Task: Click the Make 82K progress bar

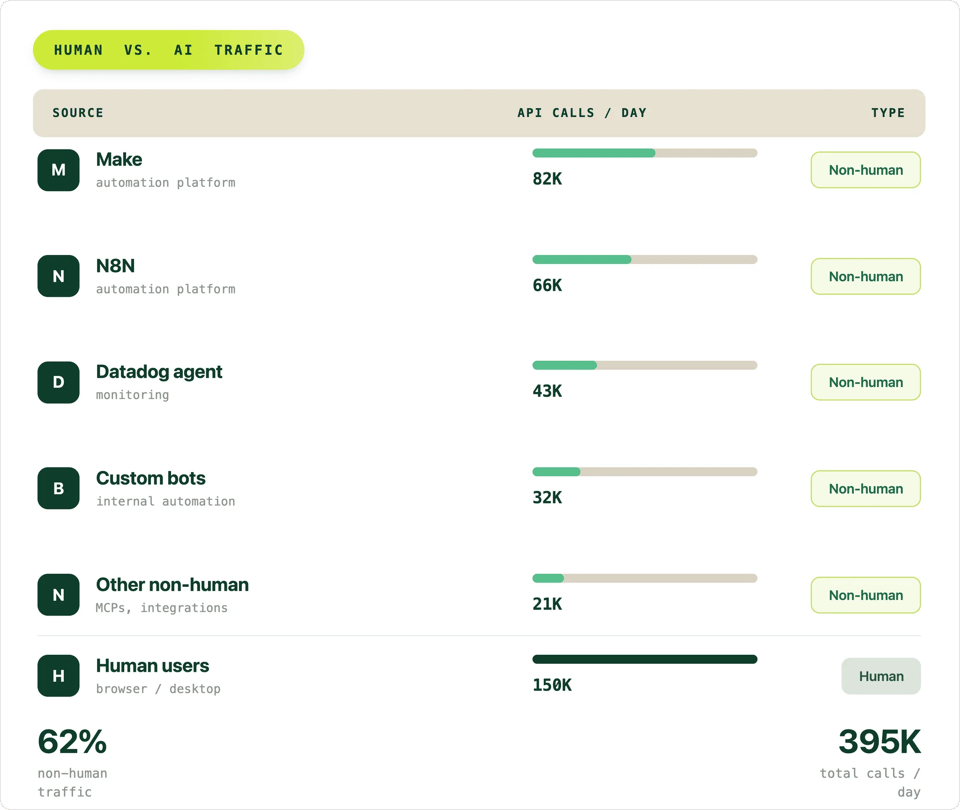Action: click(645, 153)
